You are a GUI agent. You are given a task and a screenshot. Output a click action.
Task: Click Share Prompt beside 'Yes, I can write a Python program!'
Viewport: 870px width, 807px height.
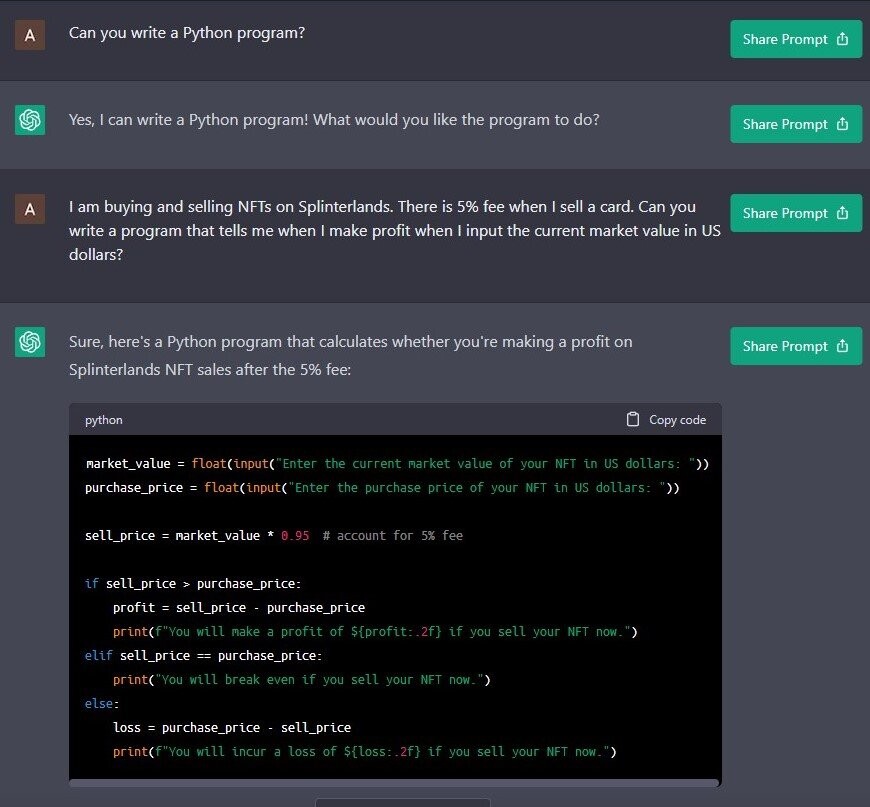pyautogui.click(x=796, y=124)
